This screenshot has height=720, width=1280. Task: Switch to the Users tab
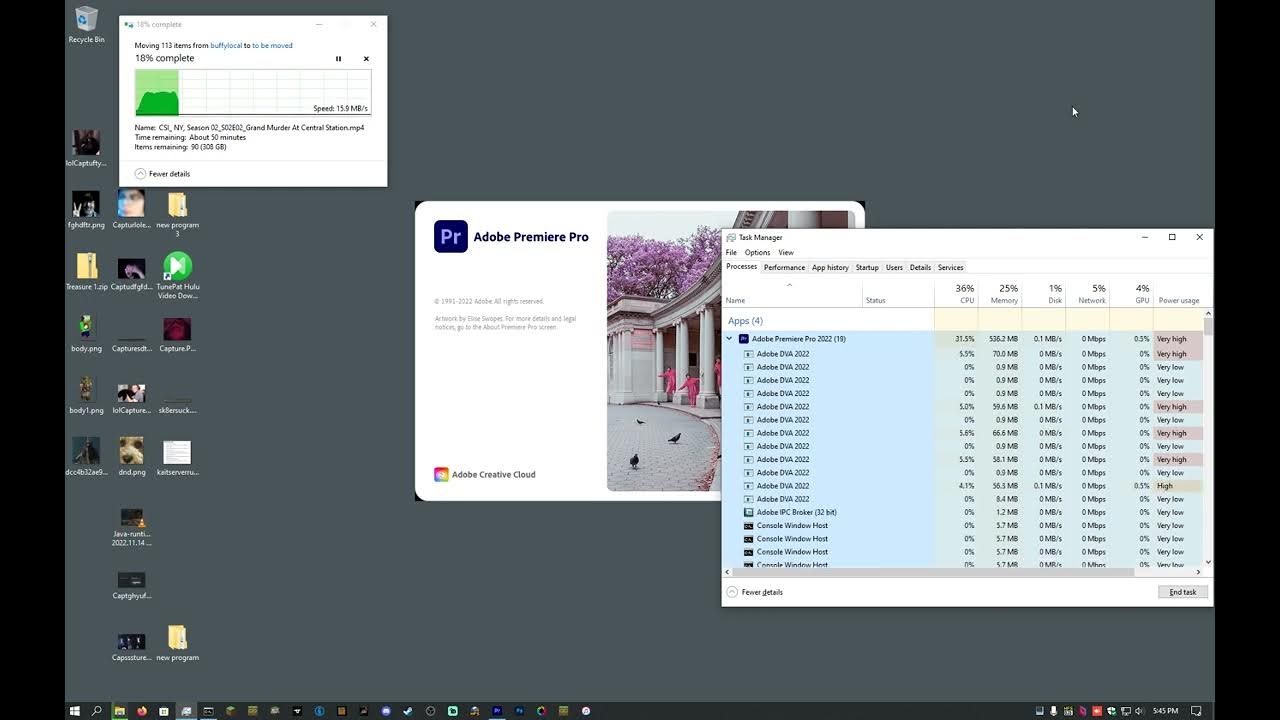pyautogui.click(x=894, y=267)
